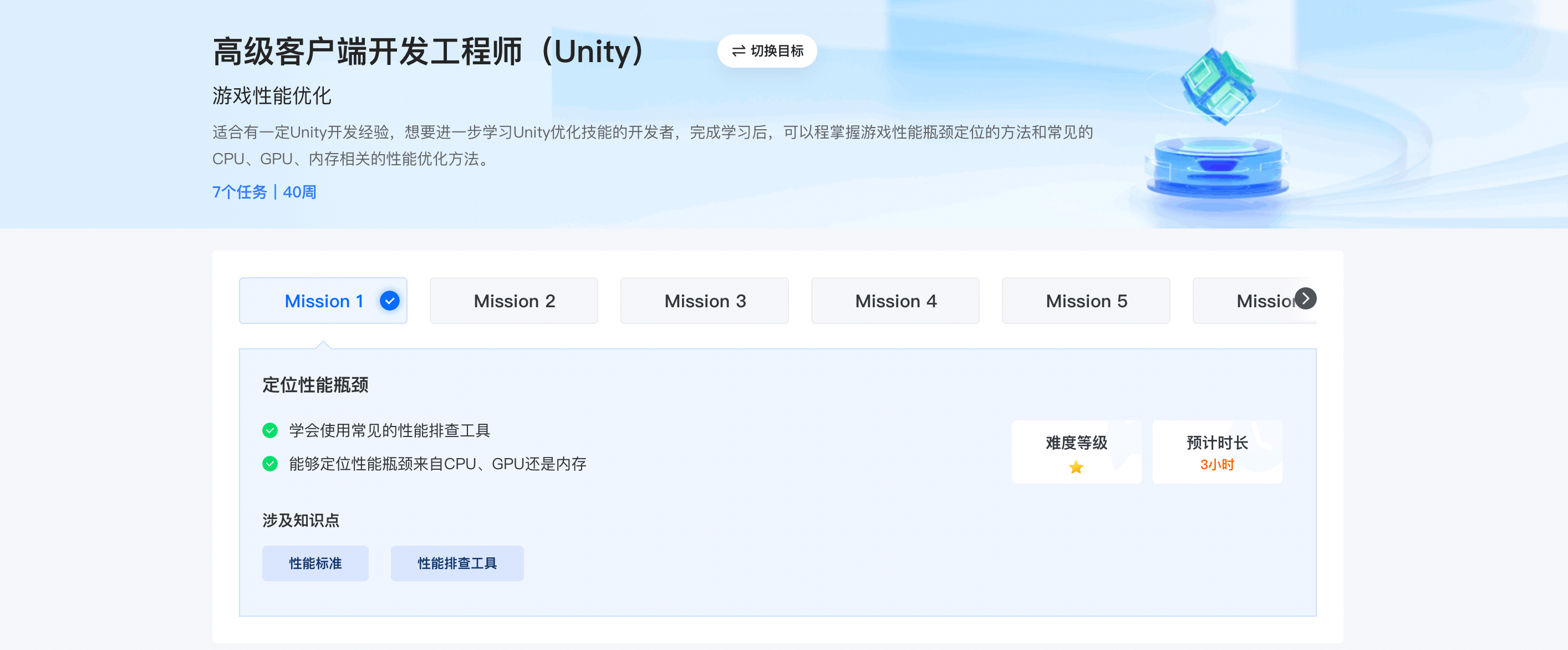Switch to the Mission 3 tab
Image resolution: width=1568 pixels, height=650 pixels.
pyautogui.click(x=704, y=301)
